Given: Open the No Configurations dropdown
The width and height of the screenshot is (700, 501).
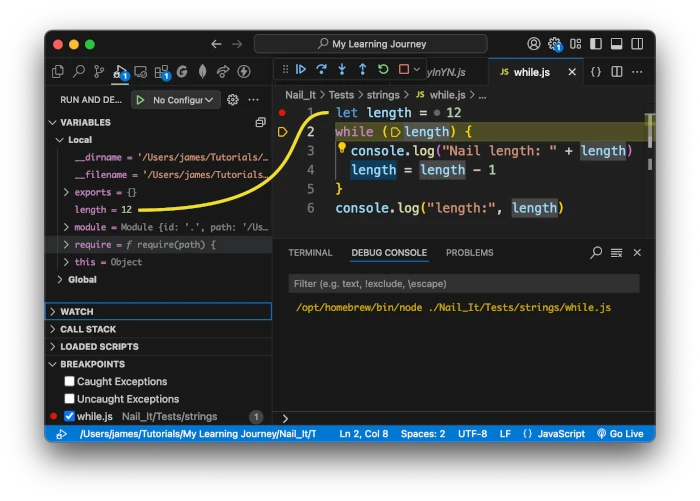Looking at the screenshot, I should point(183,100).
